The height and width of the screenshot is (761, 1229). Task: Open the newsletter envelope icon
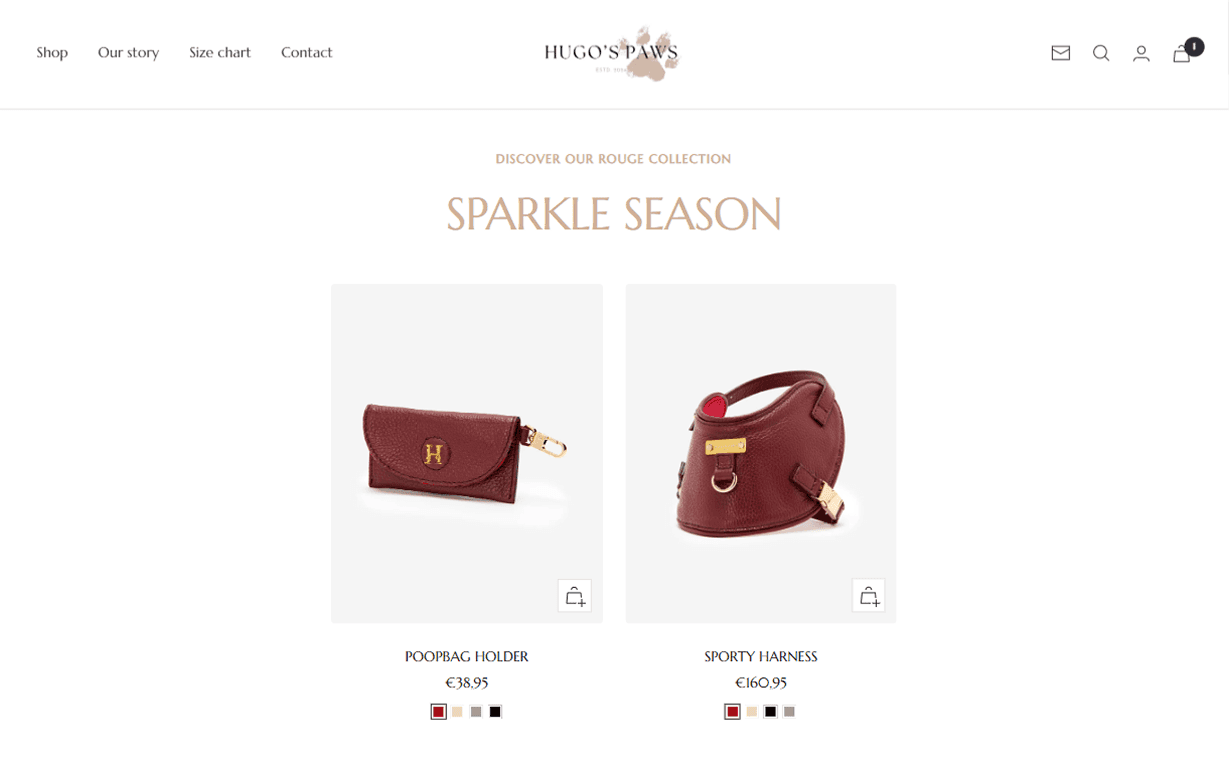coord(1061,53)
